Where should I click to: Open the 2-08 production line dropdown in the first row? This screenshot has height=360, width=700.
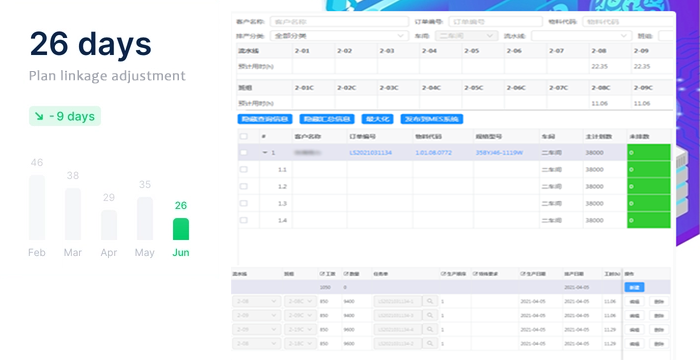pyautogui.click(x=257, y=301)
